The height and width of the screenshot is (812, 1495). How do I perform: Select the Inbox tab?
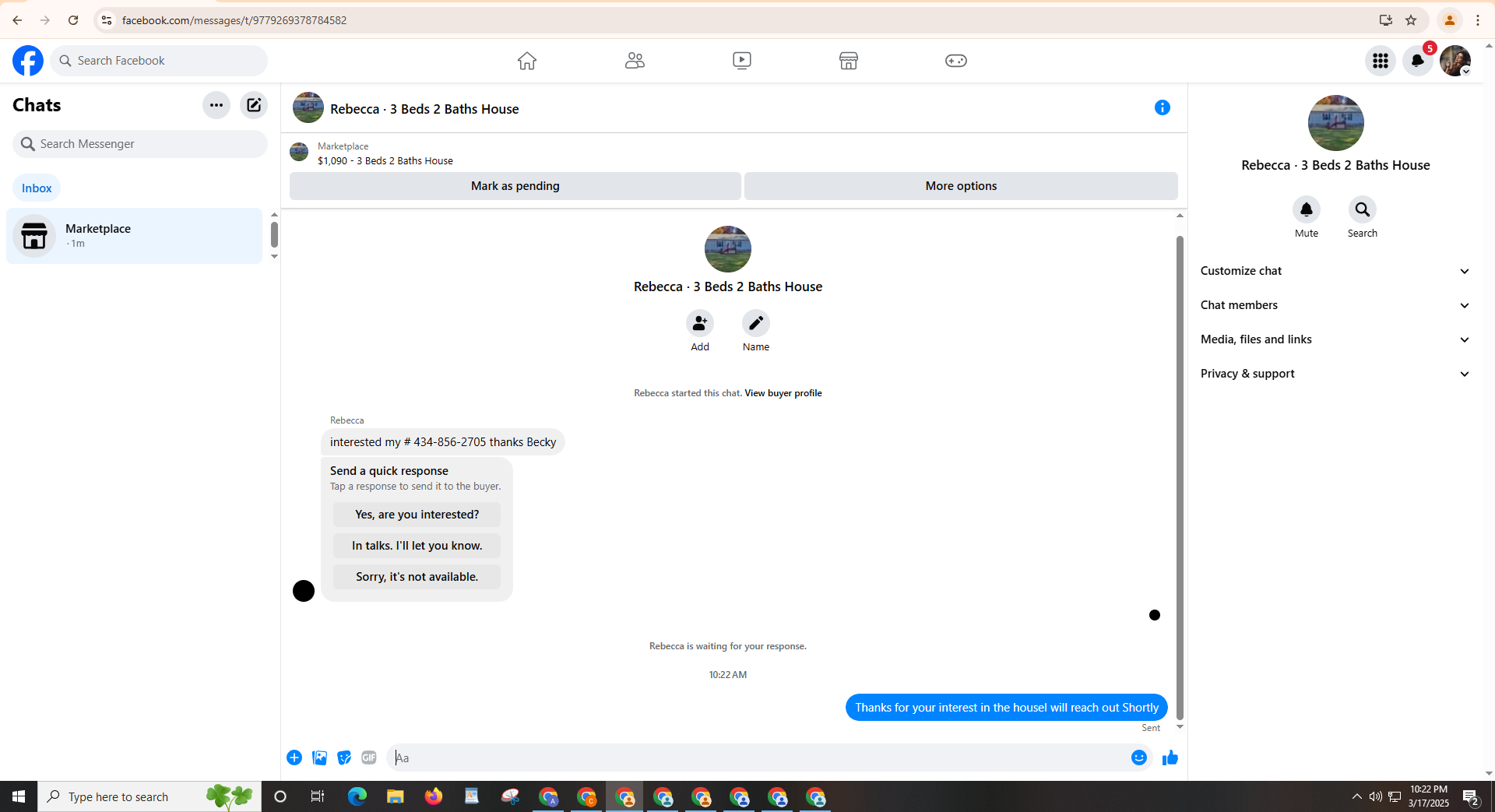coord(37,188)
